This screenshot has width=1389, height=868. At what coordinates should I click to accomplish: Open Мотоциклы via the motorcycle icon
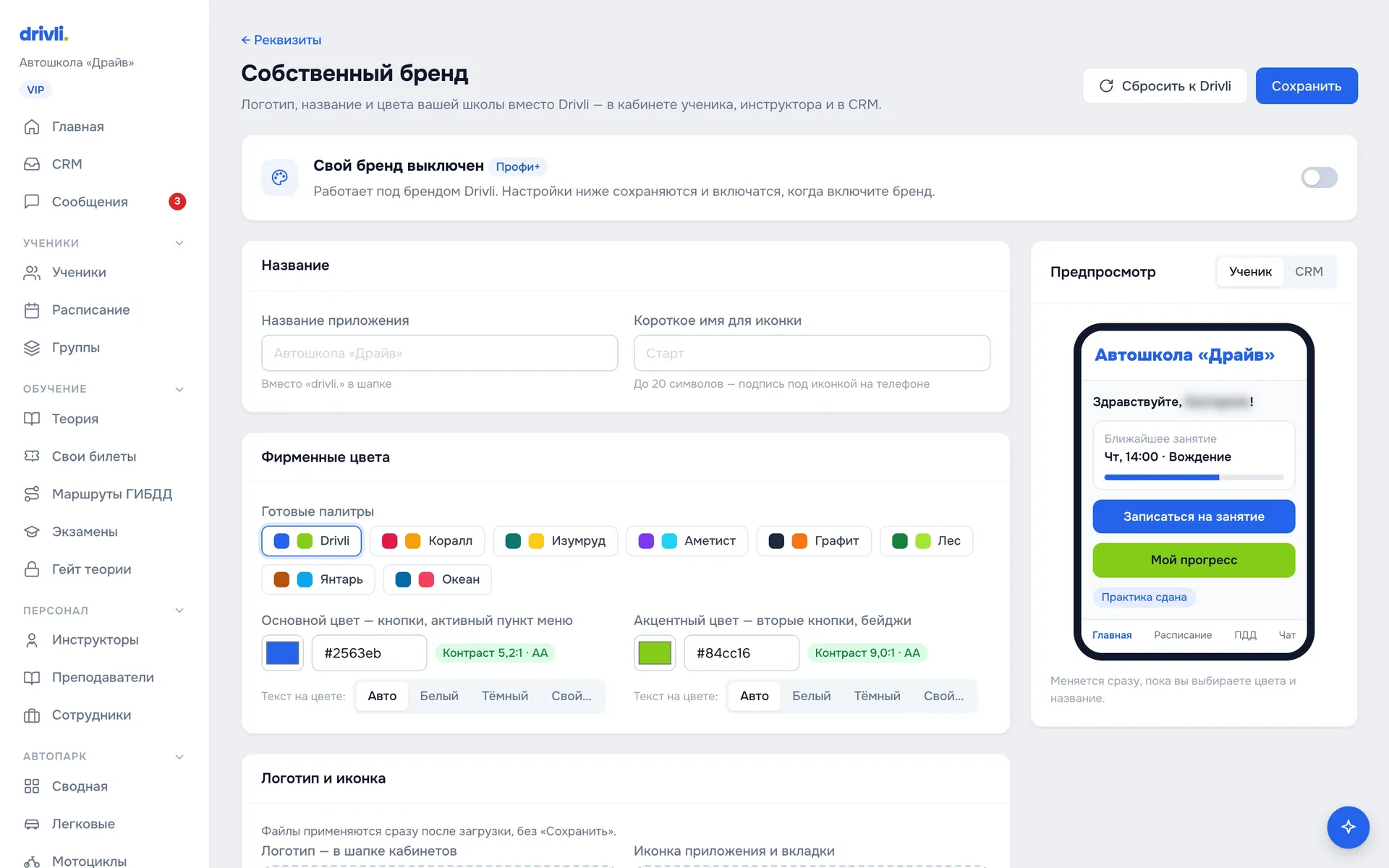click(32, 861)
